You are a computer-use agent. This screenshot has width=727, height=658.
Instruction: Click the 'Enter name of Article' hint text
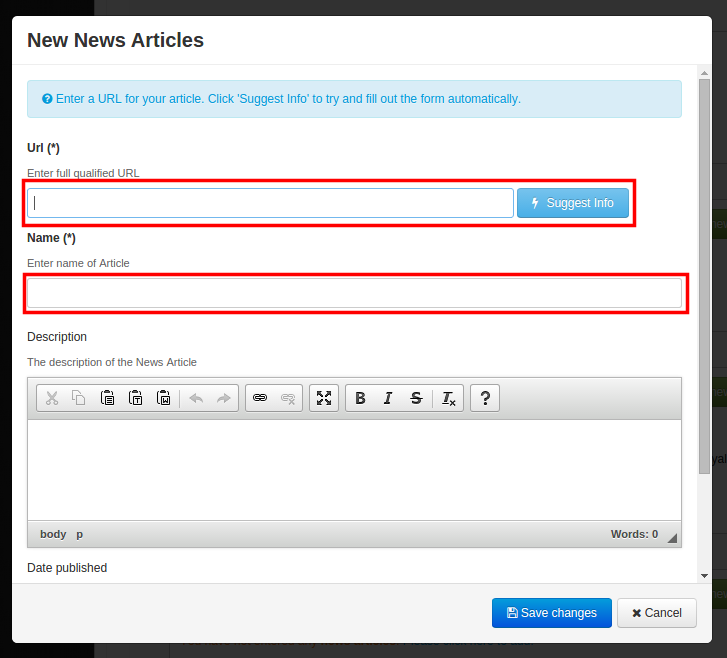(78, 263)
